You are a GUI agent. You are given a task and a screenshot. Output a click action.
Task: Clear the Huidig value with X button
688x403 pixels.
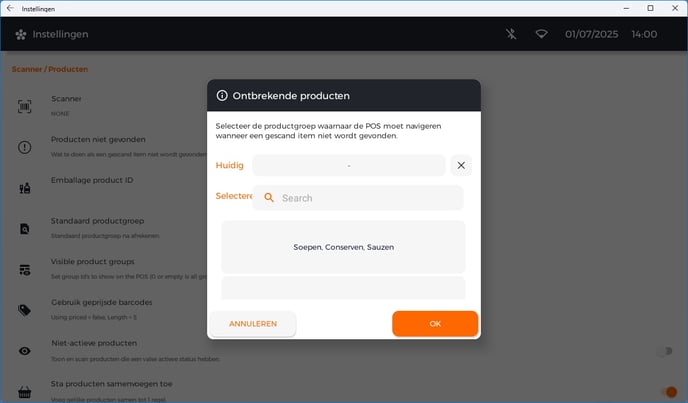tap(461, 165)
